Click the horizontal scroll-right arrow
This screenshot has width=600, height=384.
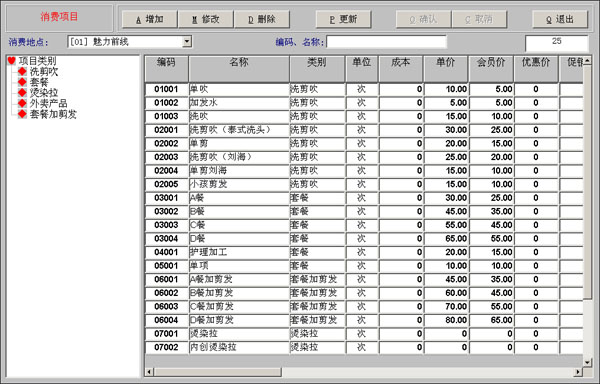[x=578, y=372]
